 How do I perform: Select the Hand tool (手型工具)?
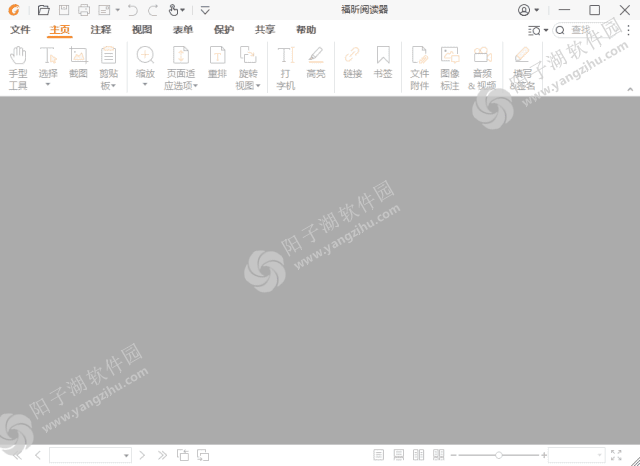pyautogui.click(x=18, y=67)
